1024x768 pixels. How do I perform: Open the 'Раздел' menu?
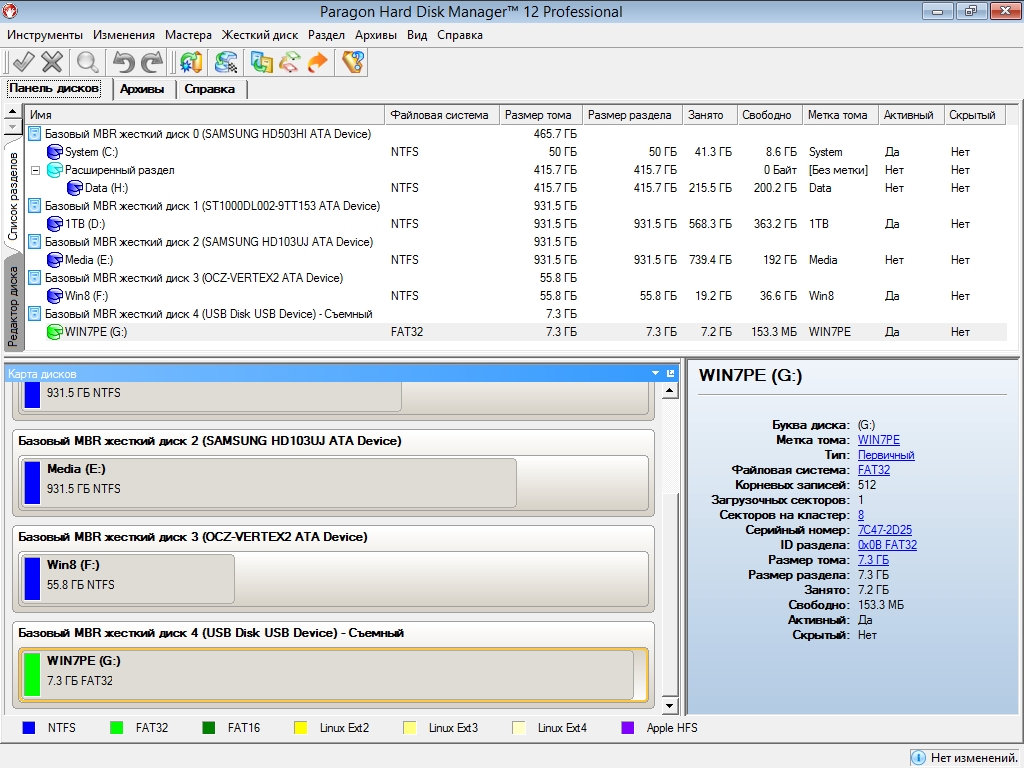point(326,35)
